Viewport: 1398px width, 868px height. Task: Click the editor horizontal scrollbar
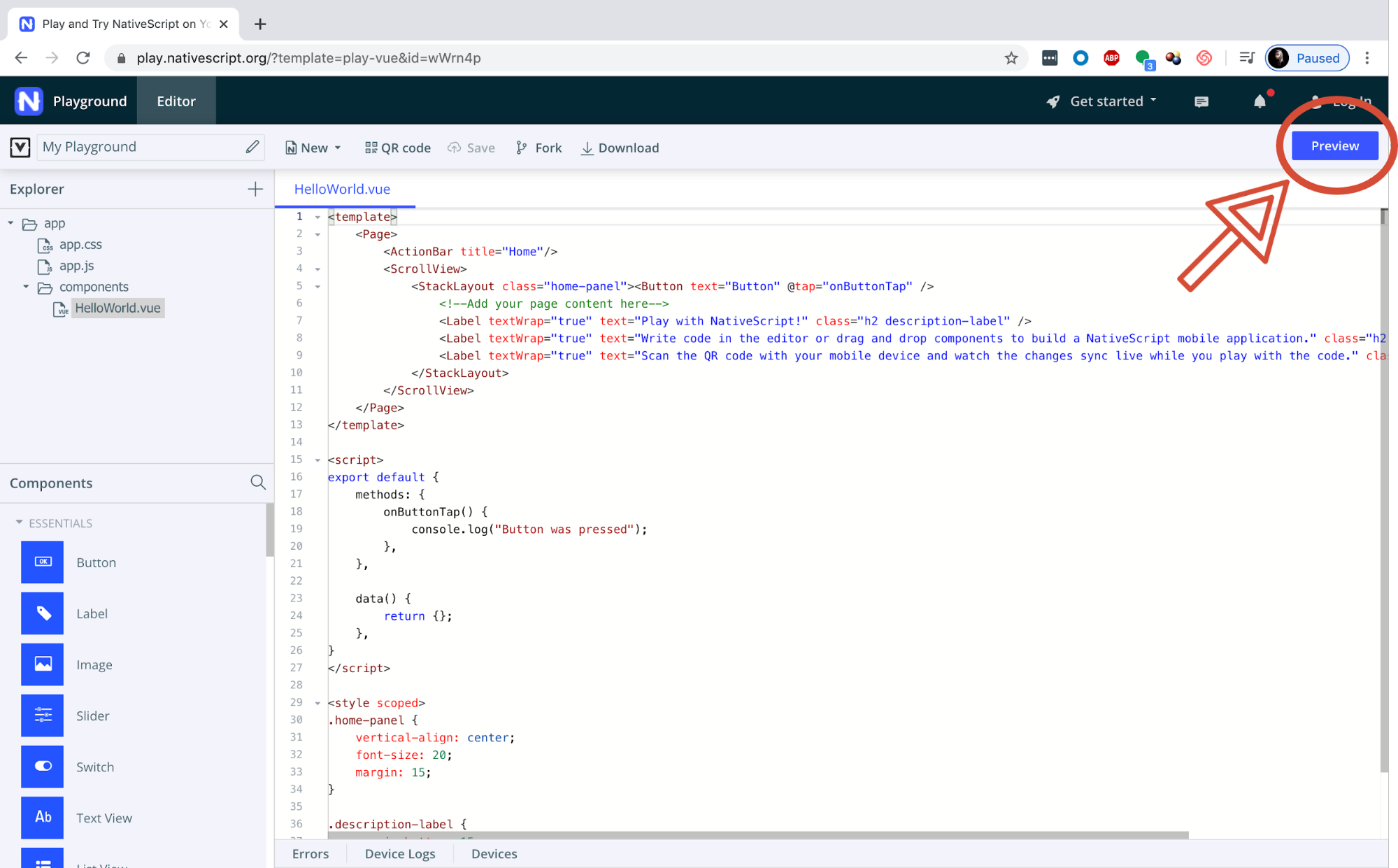758,835
